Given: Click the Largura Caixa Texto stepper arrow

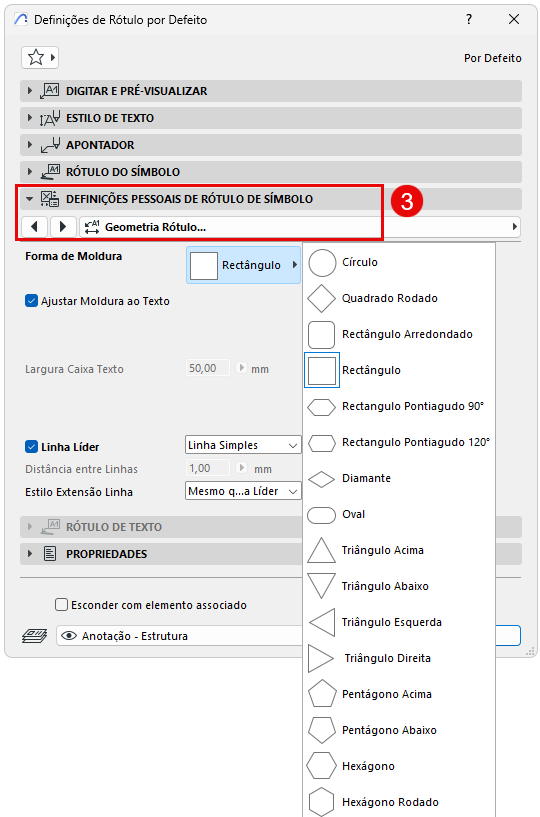Looking at the screenshot, I should 241,368.
